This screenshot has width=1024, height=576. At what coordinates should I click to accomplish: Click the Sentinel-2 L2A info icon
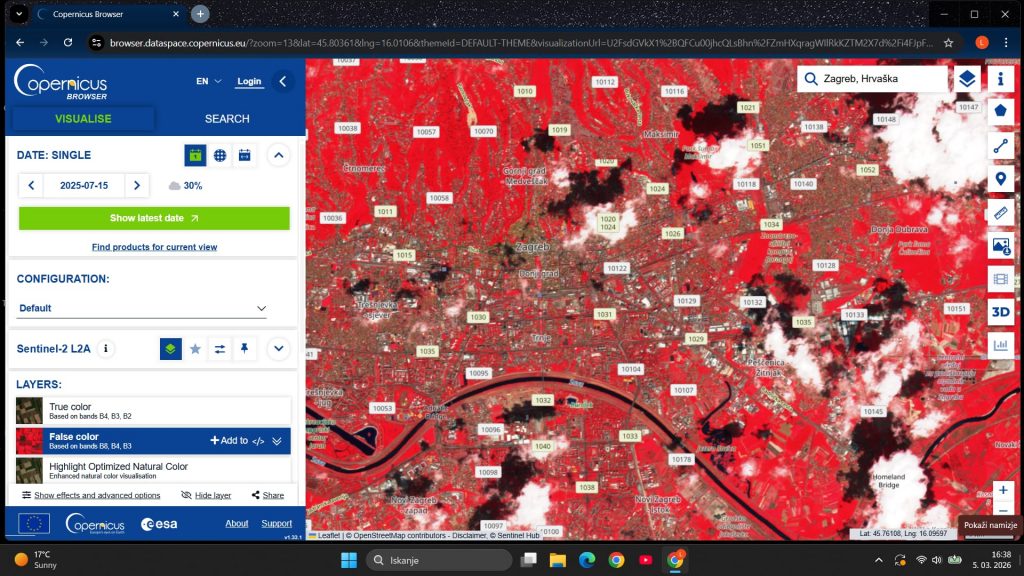[x=107, y=349]
